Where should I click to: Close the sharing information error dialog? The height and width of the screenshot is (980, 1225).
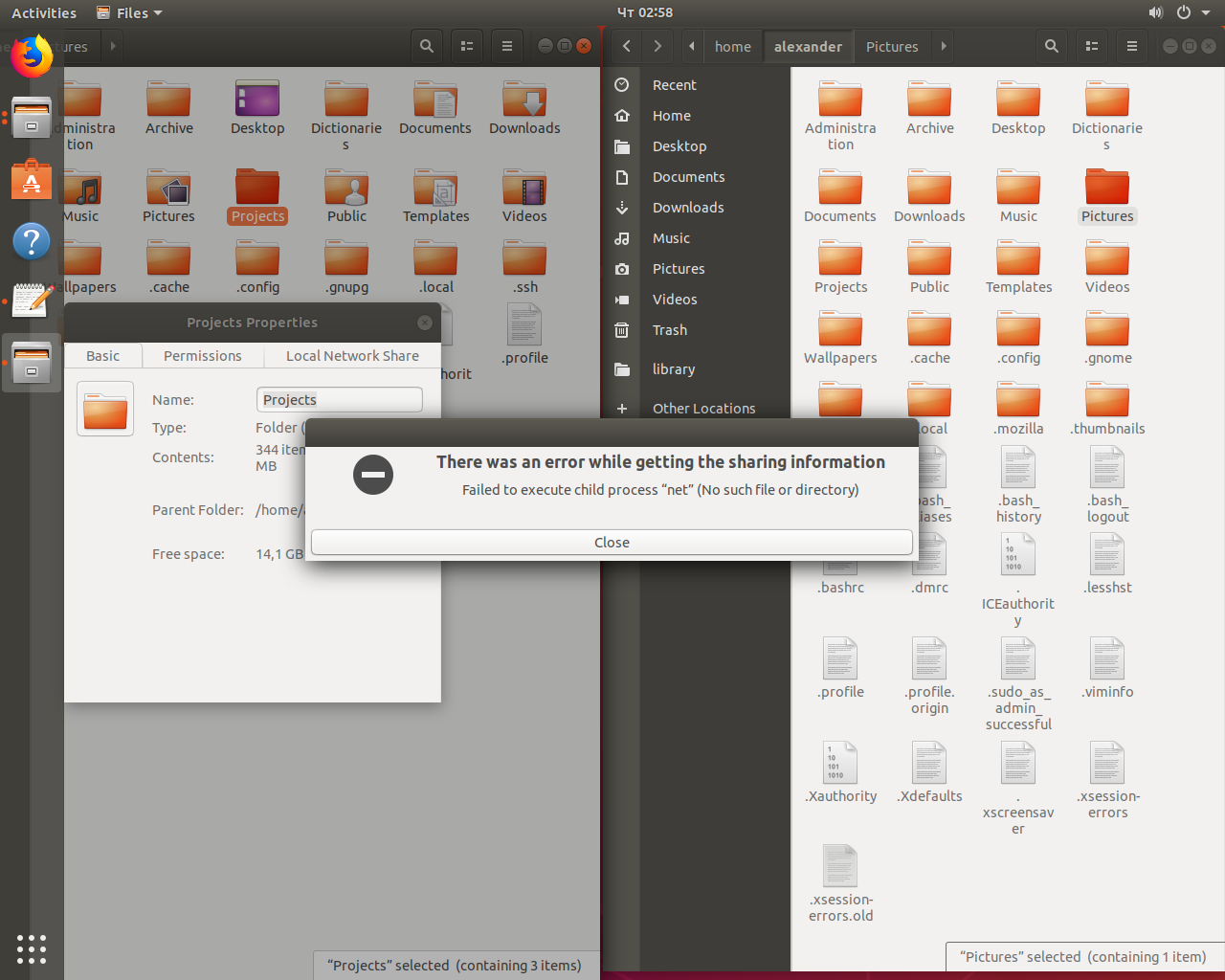click(x=612, y=543)
